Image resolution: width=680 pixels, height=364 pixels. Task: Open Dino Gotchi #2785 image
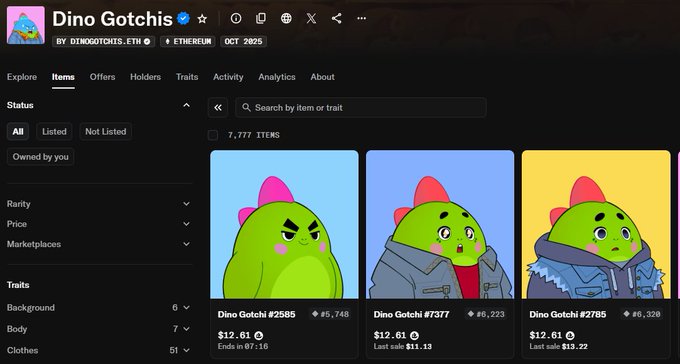click(x=596, y=224)
